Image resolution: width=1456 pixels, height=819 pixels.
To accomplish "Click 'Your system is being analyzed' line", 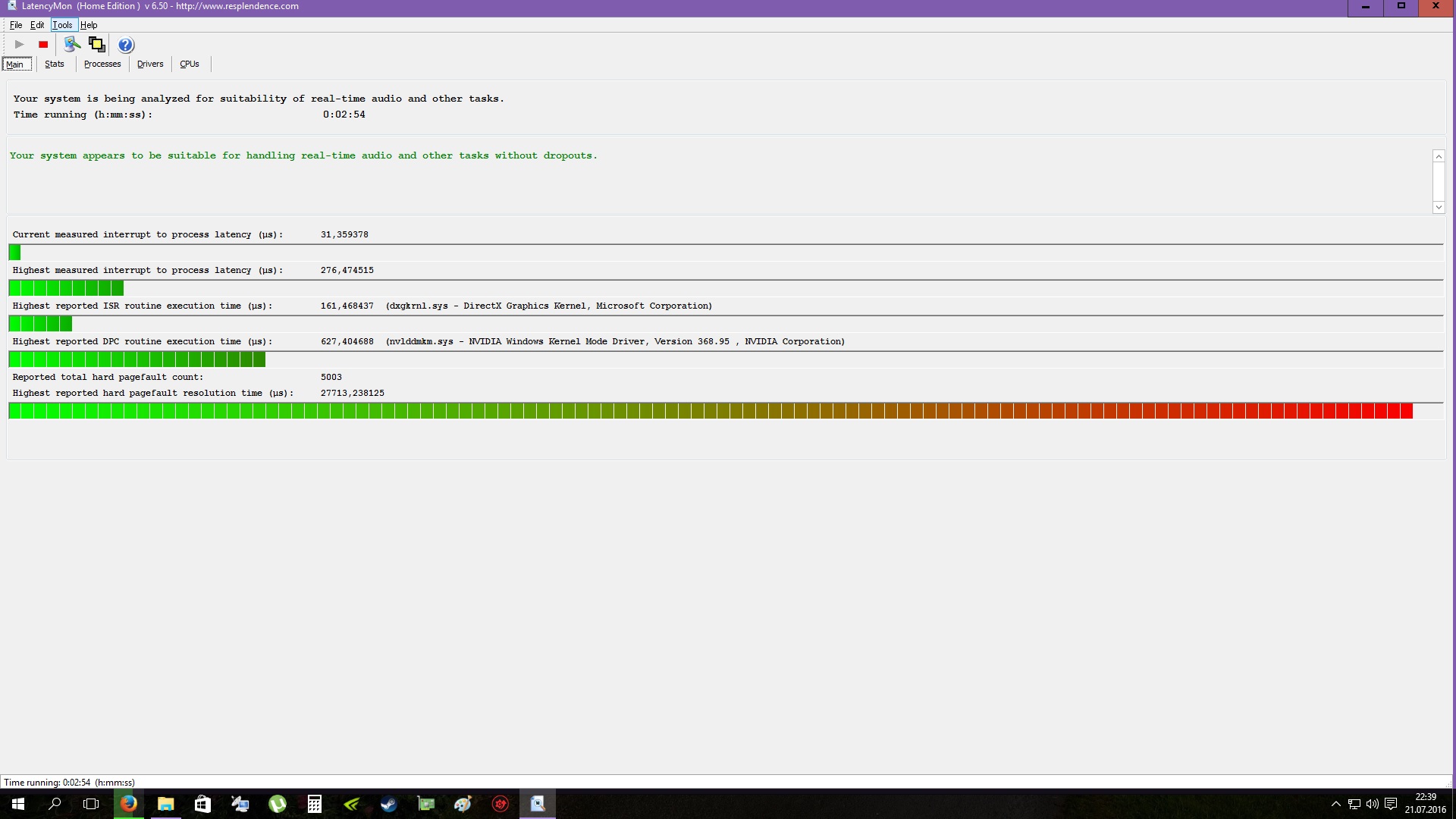I will (x=259, y=99).
